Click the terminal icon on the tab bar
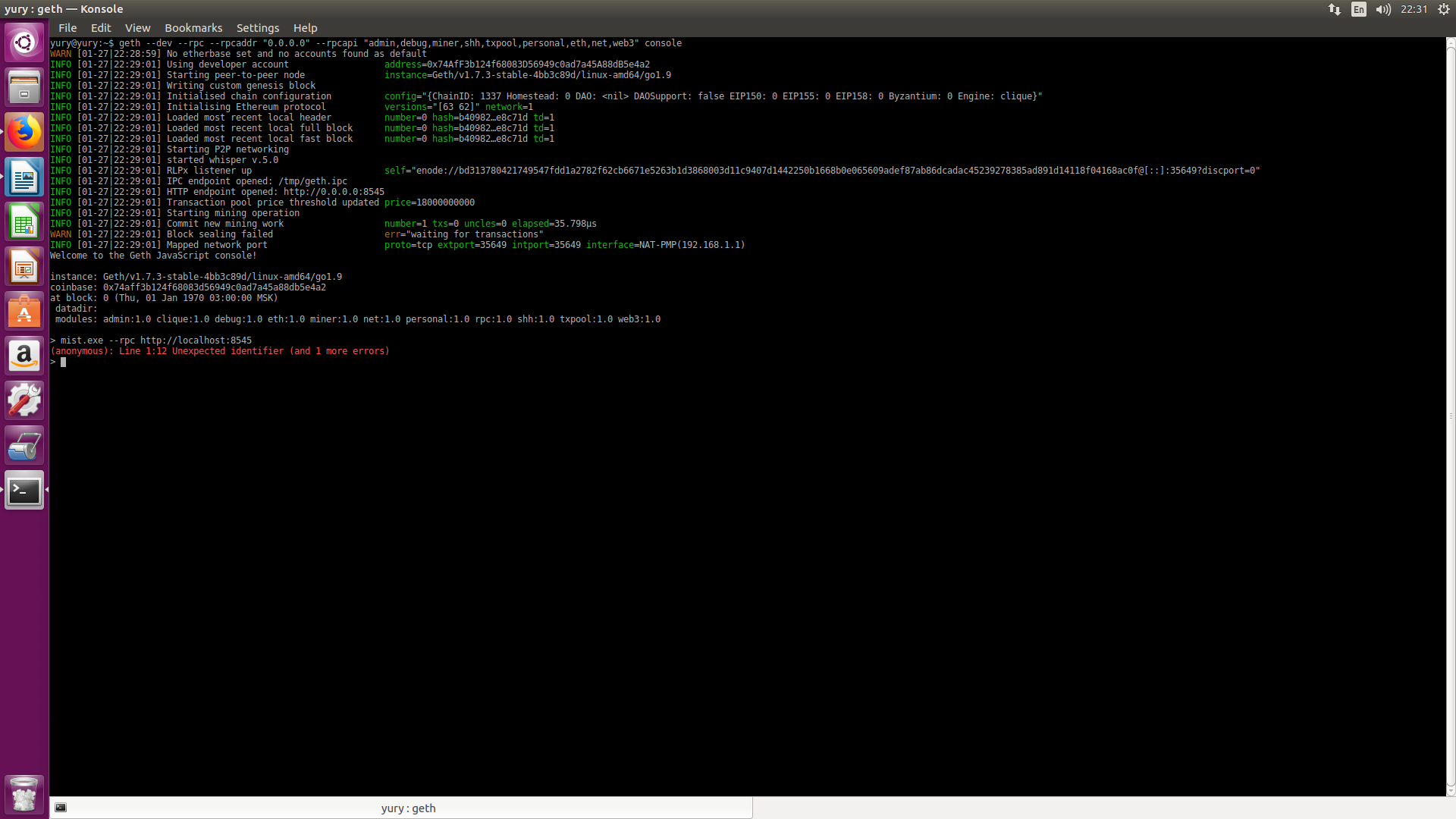Image resolution: width=1456 pixels, height=819 pixels. coord(61,807)
